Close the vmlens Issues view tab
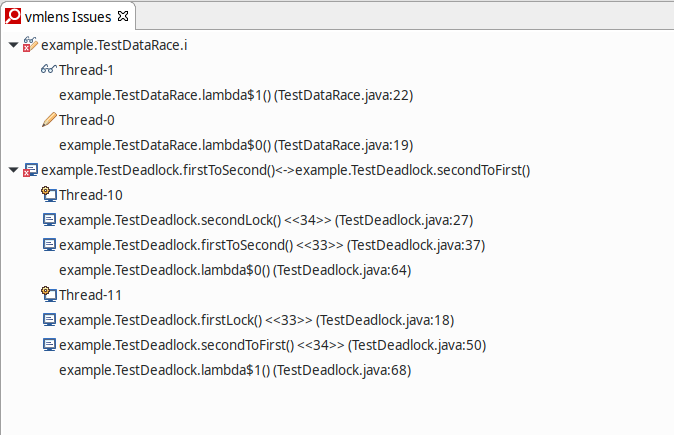This screenshot has height=435, width=674. [x=123, y=16]
